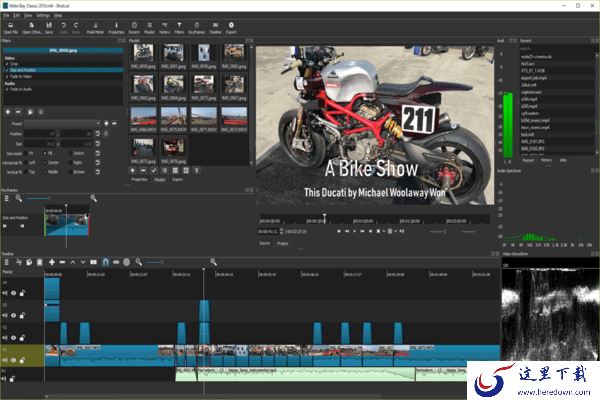Lock track V2 with the padlock icon
Viewport: 600px width, 400px height.
[22, 338]
